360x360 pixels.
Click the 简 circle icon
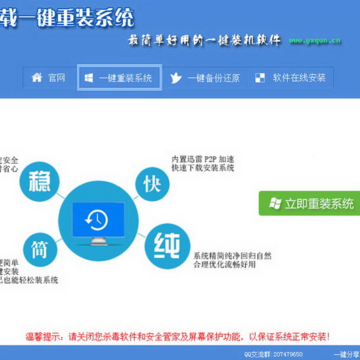tap(40, 250)
